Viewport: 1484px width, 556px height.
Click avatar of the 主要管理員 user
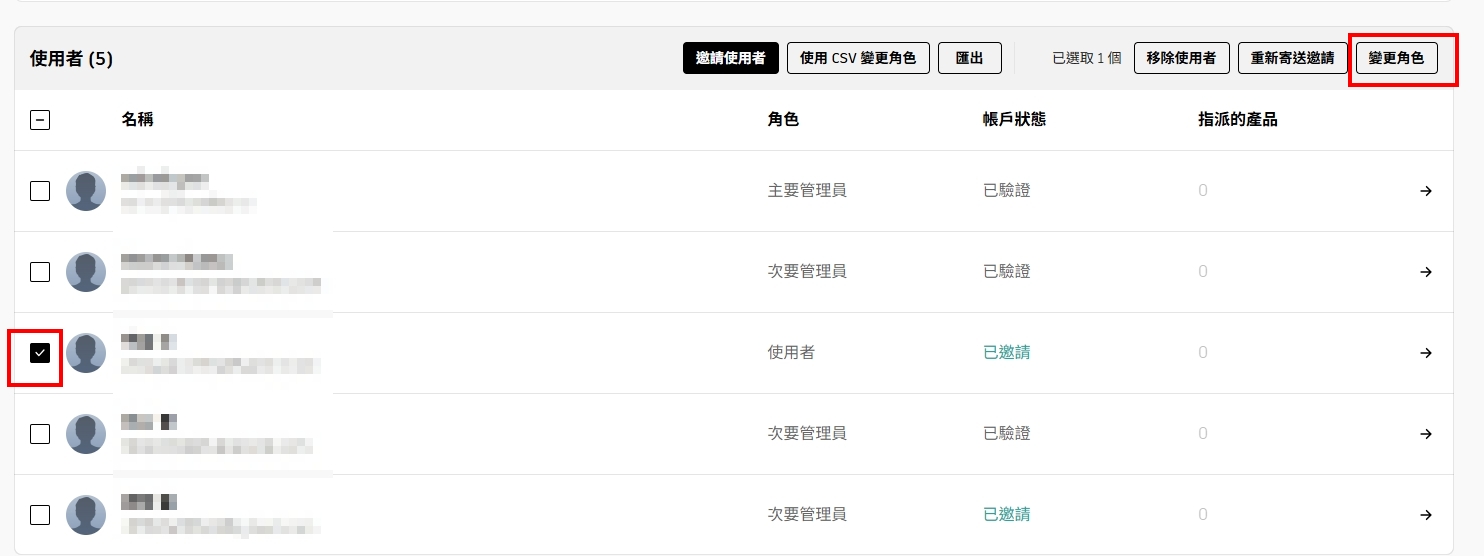86,191
